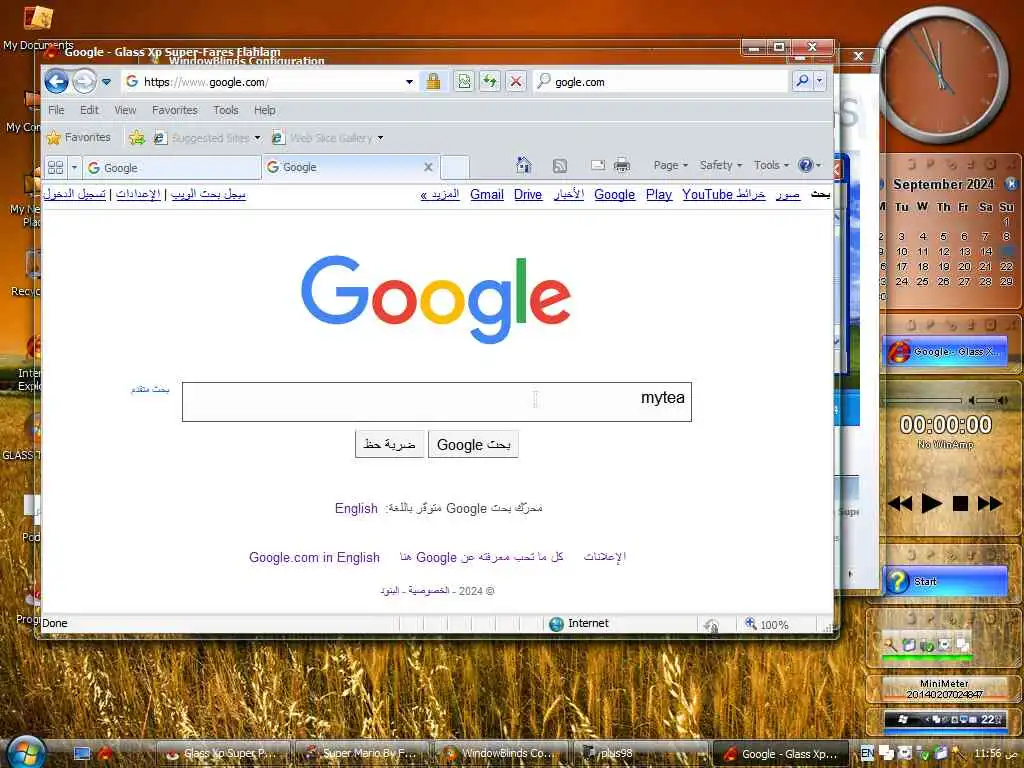Click the widget seek slider track

(x=923, y=400)
